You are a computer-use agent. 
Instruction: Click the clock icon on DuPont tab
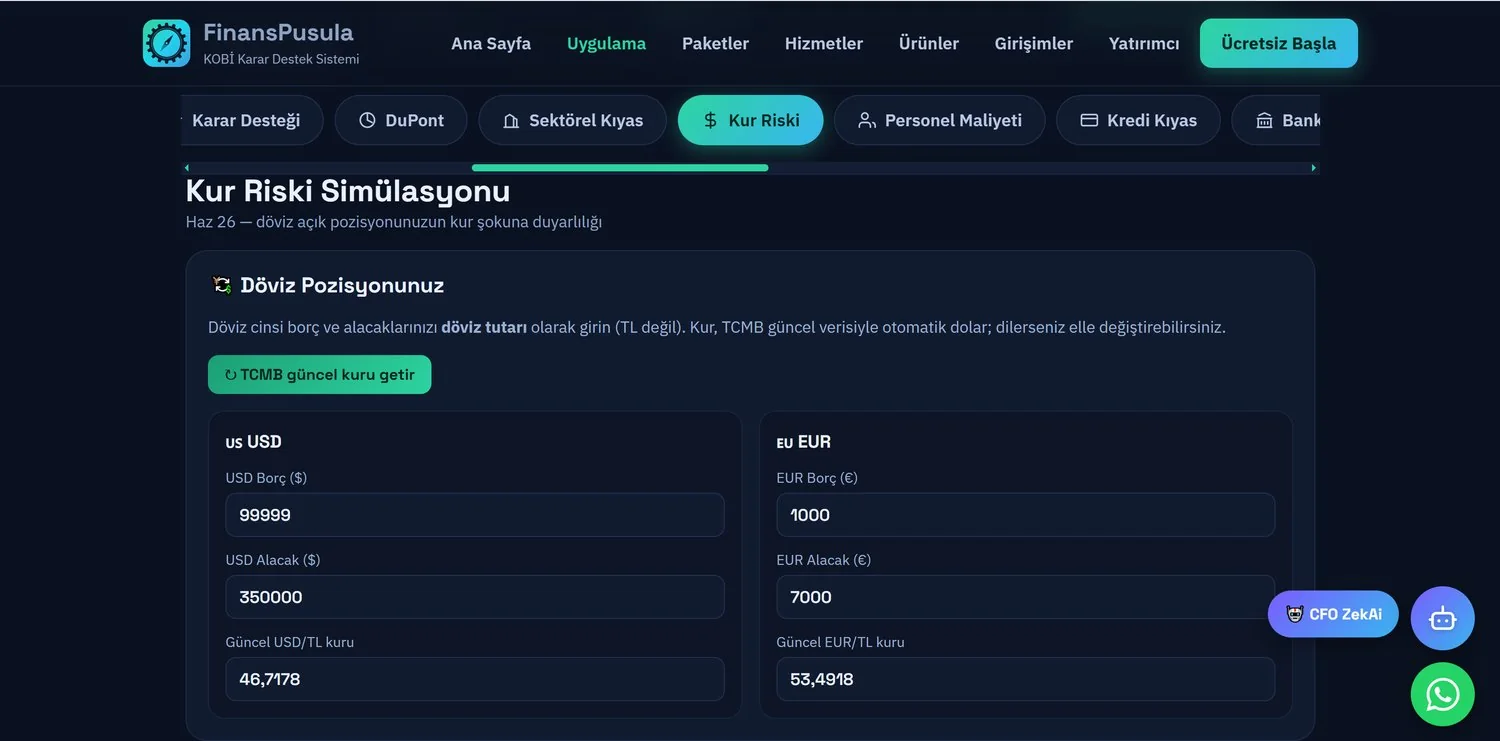pyautogui.click(x=367, y=120)
